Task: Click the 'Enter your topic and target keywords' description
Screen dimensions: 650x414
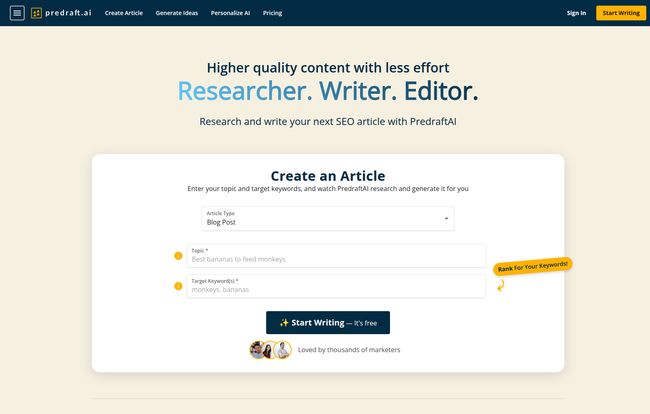Action: [x=328, y=189]
